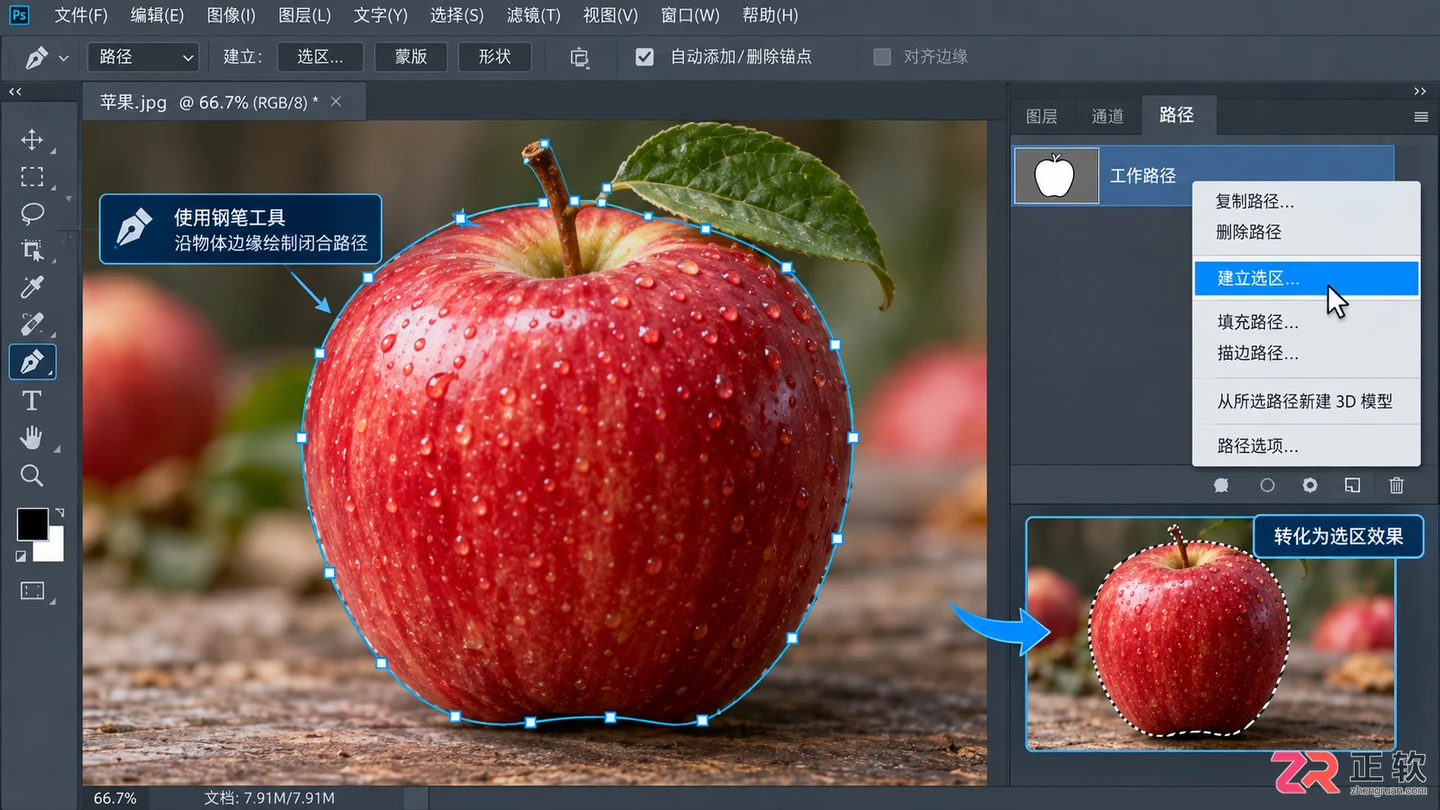Switch to 图层 panel tab
The width and height of the screenshot is (1440, 810).
point(1042,116)
